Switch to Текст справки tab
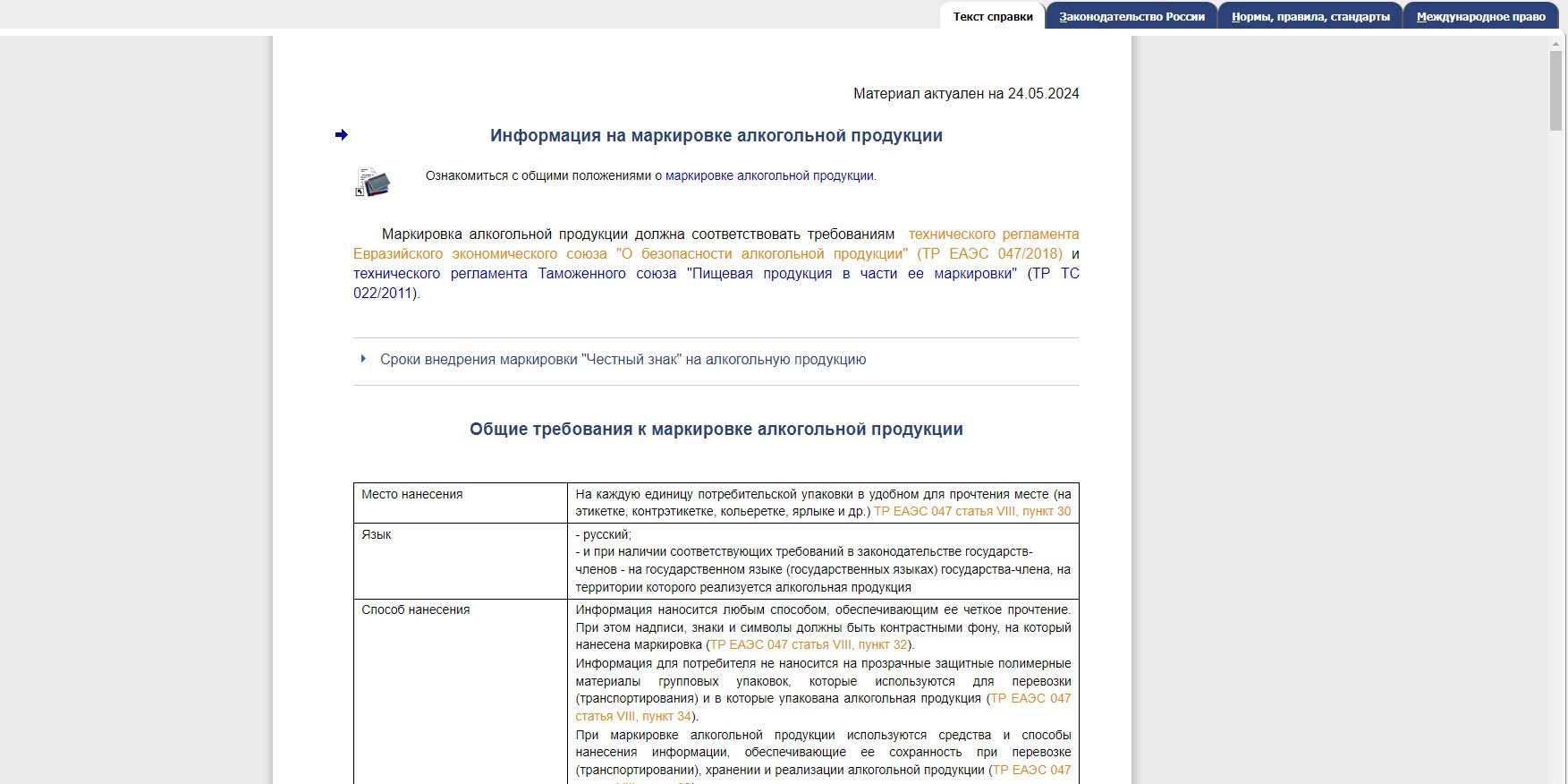1568x784 pixels. (993, 16)
